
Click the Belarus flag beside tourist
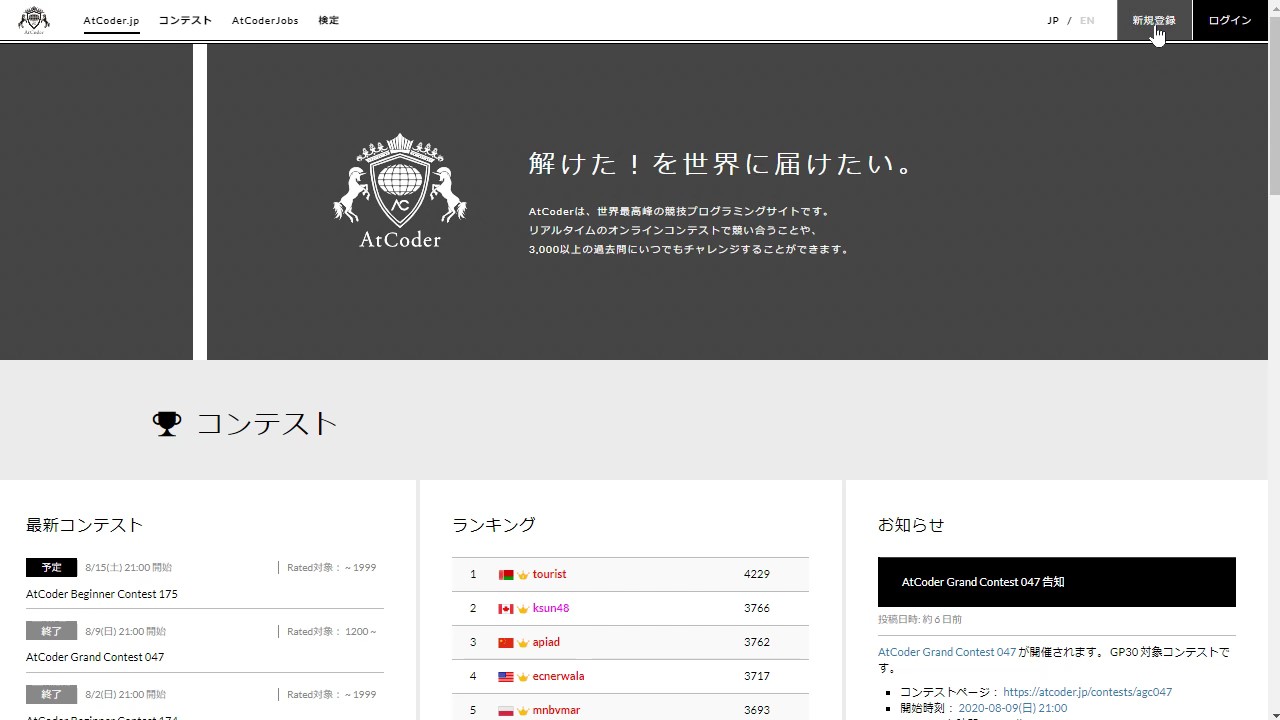coord(505,574)
